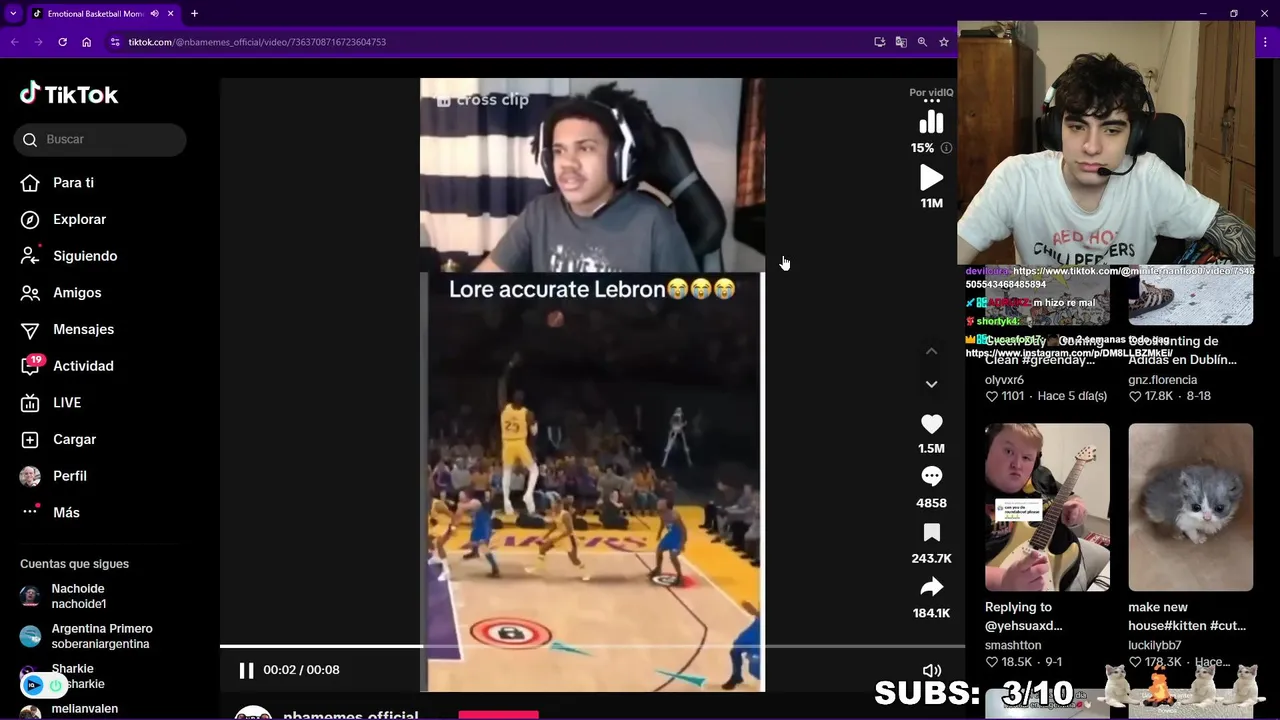Save video with bookmark icon
The width and height of the screenshot is (1280, 720).
click(931, 532)
